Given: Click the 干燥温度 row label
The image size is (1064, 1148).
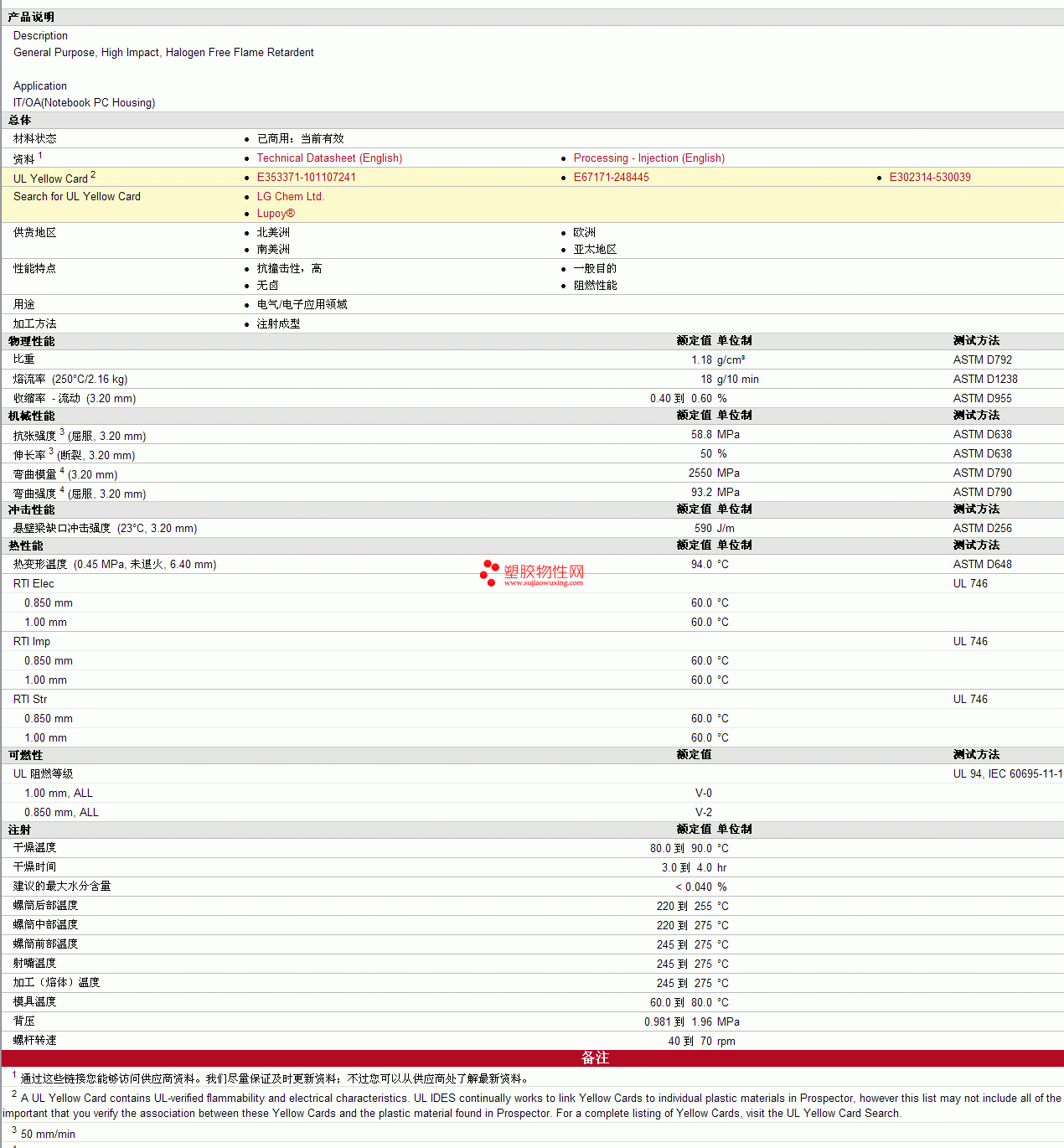Looking at the screenshot, I should point(34,848).
